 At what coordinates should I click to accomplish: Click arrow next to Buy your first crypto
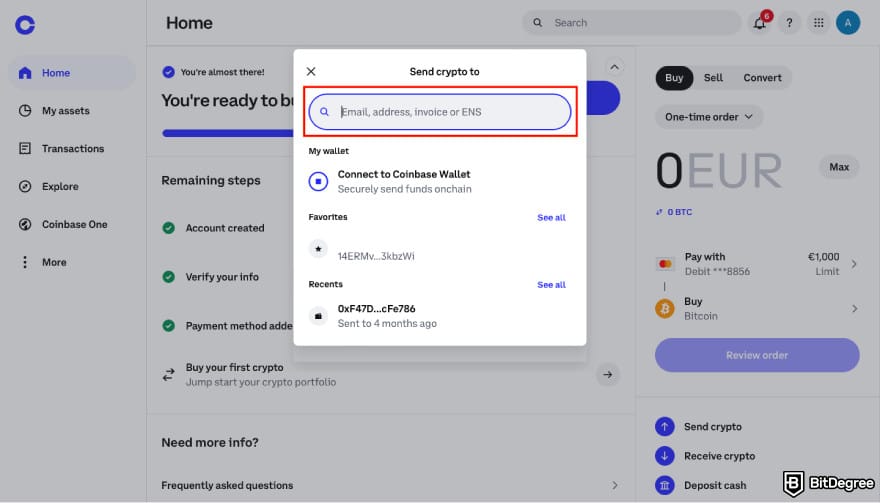pos(608,374)
